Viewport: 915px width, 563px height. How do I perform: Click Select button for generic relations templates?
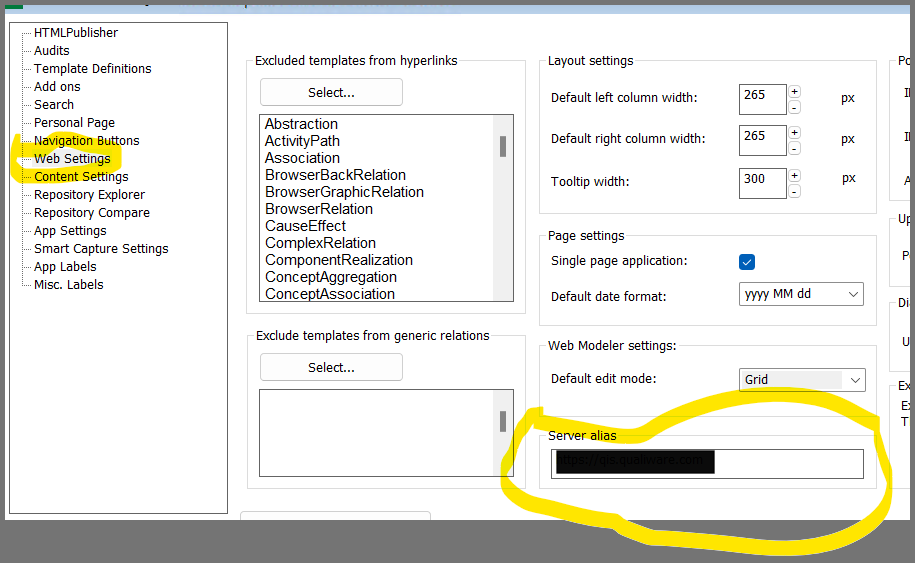(331, 368)
